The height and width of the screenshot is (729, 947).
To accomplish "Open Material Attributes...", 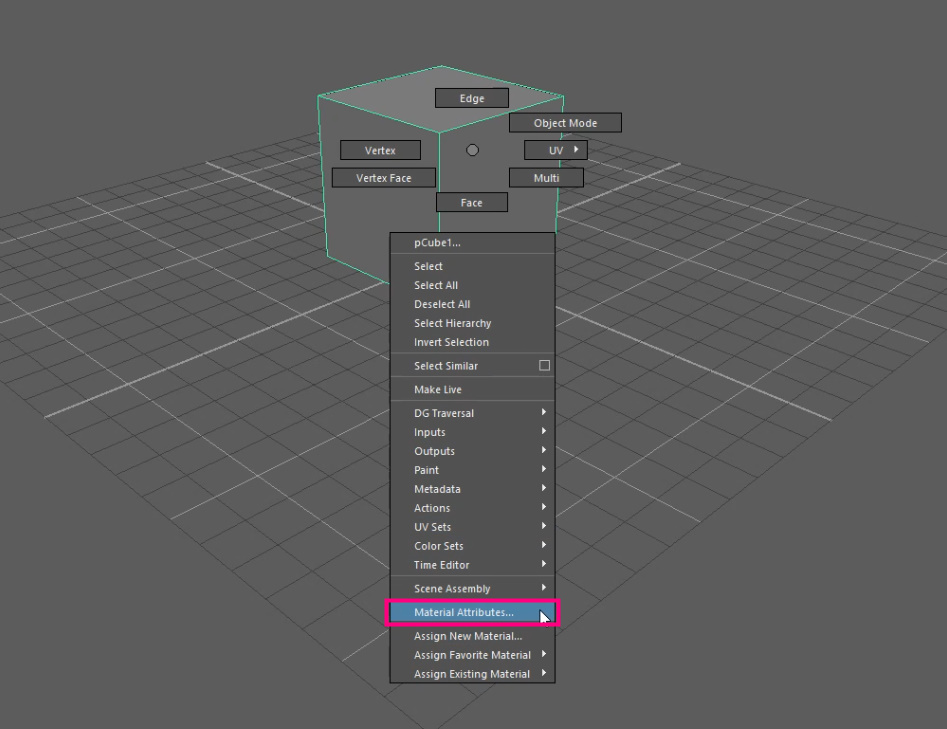I will 472,612.
